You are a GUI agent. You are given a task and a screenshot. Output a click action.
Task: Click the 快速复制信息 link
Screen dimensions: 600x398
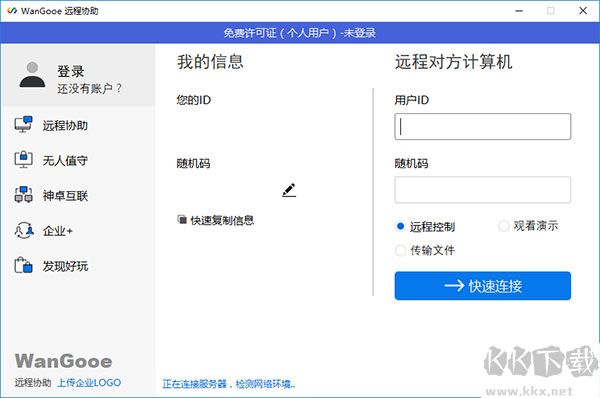point(222,220)
